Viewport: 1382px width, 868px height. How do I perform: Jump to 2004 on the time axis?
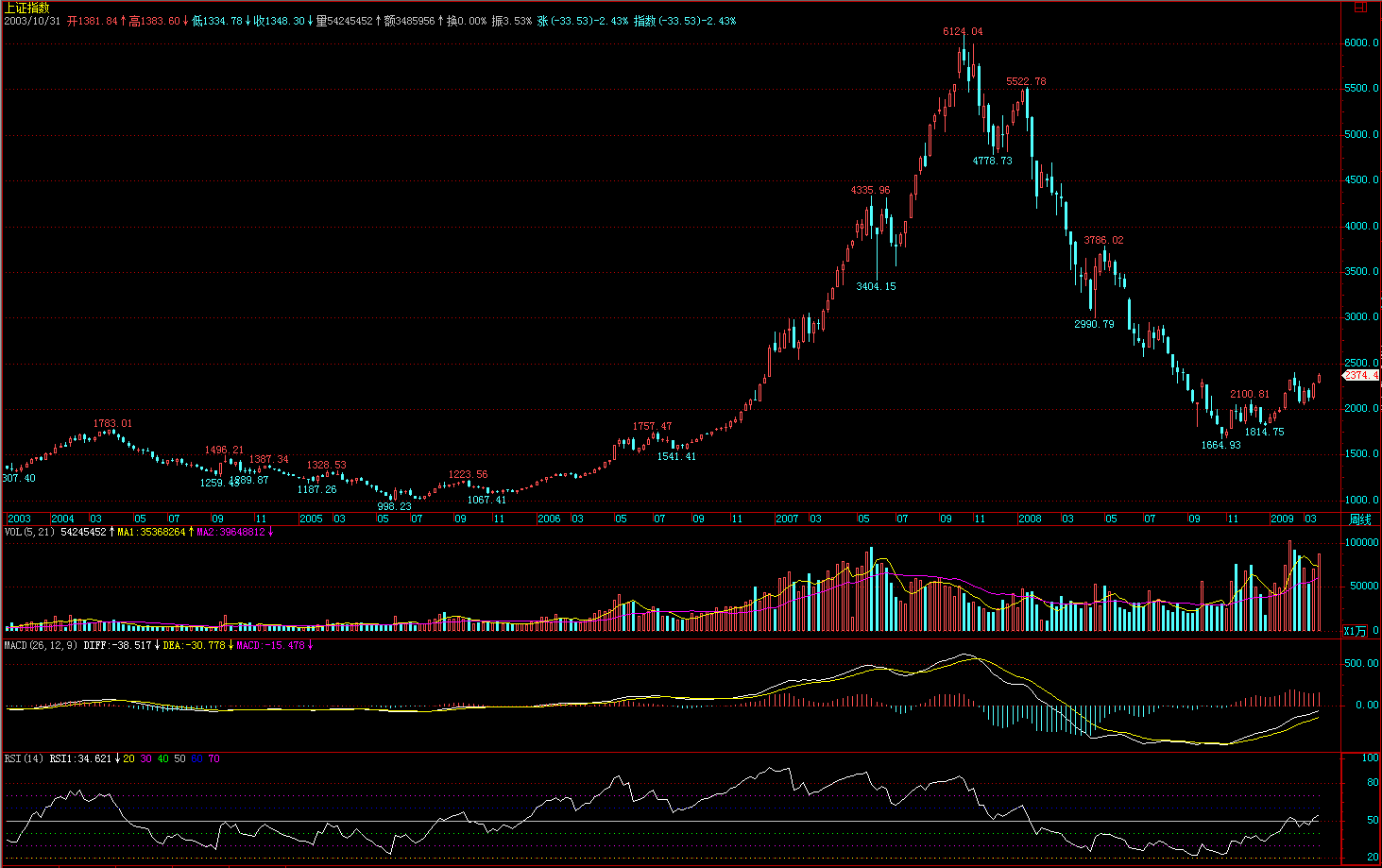(62, 519)
